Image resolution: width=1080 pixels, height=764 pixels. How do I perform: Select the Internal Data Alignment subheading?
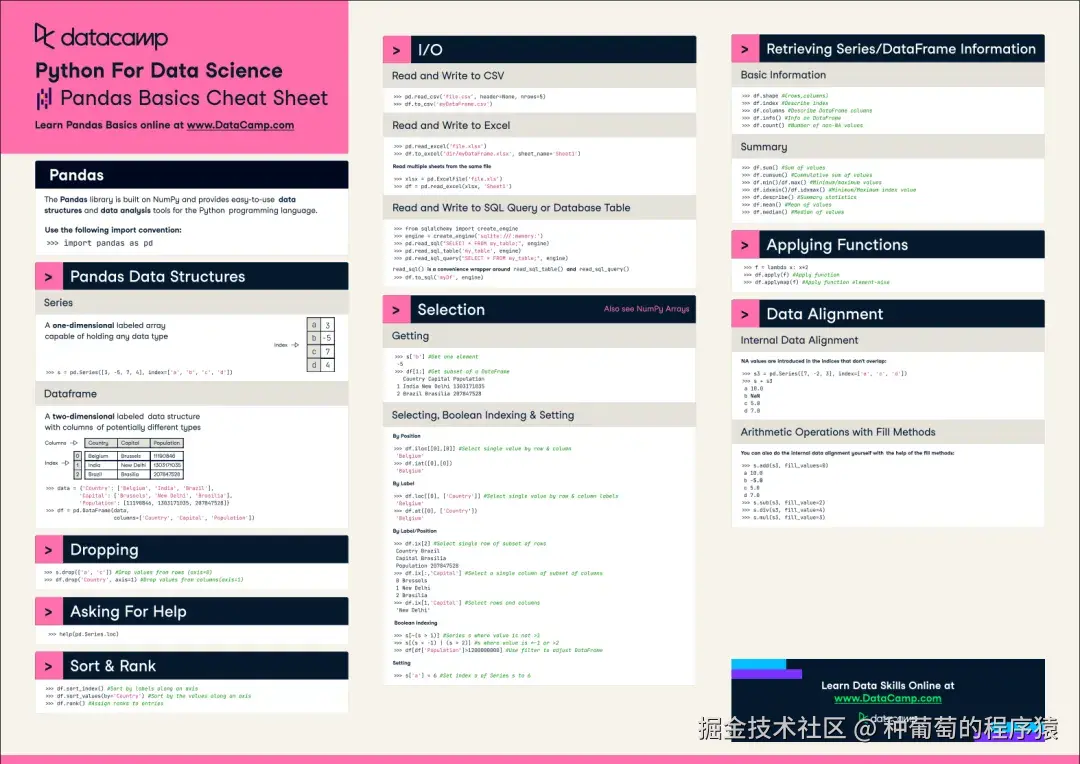tap(799, 340)
